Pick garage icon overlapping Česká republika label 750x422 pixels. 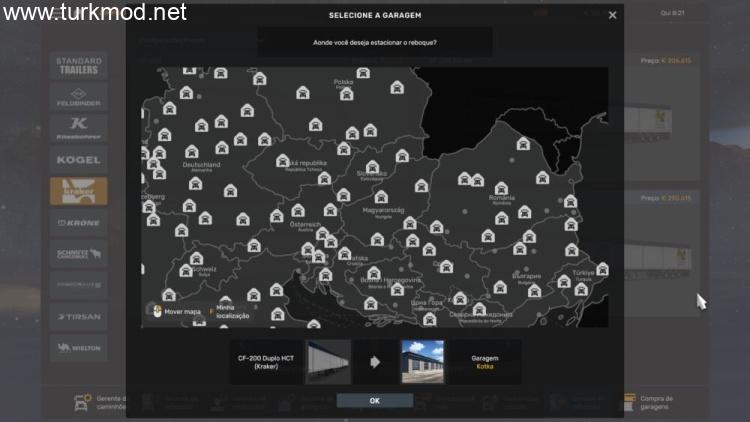click(283, 160)
